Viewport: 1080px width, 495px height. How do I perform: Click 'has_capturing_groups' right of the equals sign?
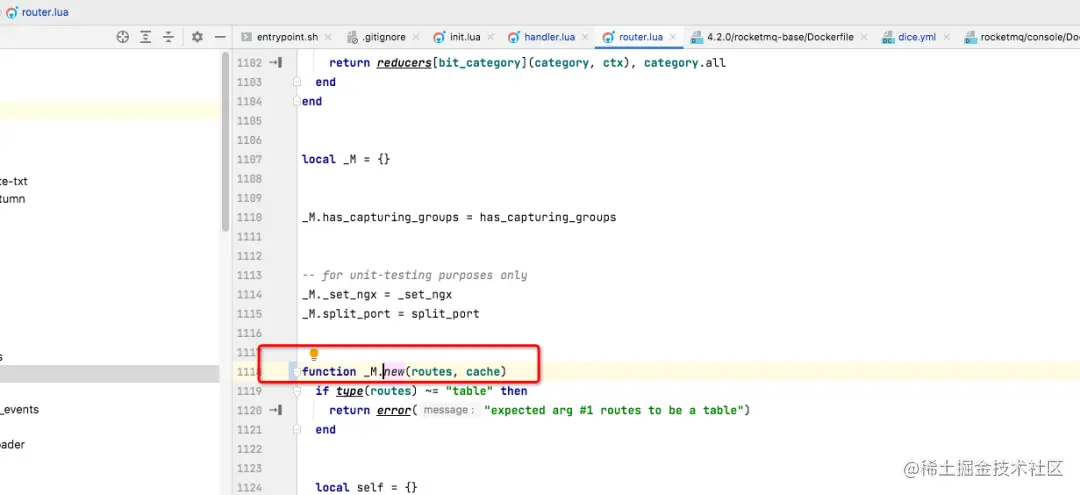pyautogui.click(x=548, y=218)
